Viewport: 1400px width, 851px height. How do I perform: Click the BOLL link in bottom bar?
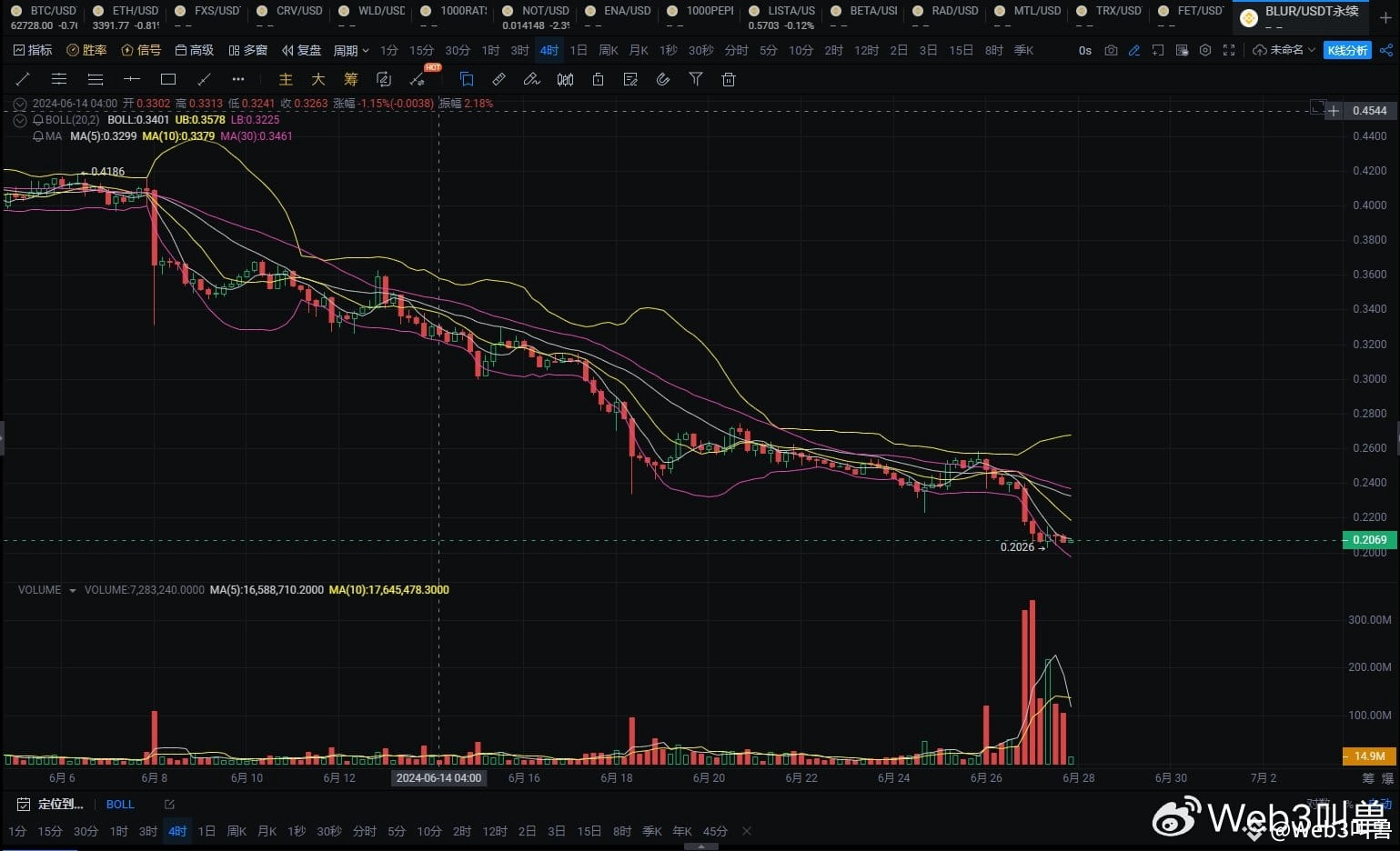pos(120,805)
